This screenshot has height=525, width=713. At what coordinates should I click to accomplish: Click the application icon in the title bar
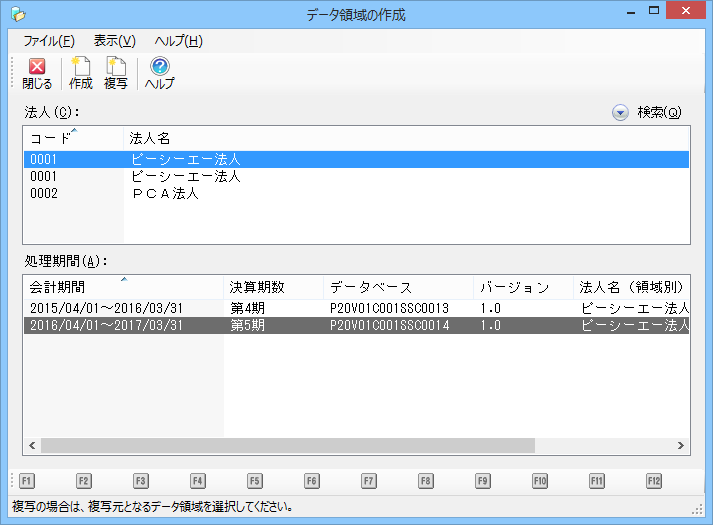click(x=17, y=14)
